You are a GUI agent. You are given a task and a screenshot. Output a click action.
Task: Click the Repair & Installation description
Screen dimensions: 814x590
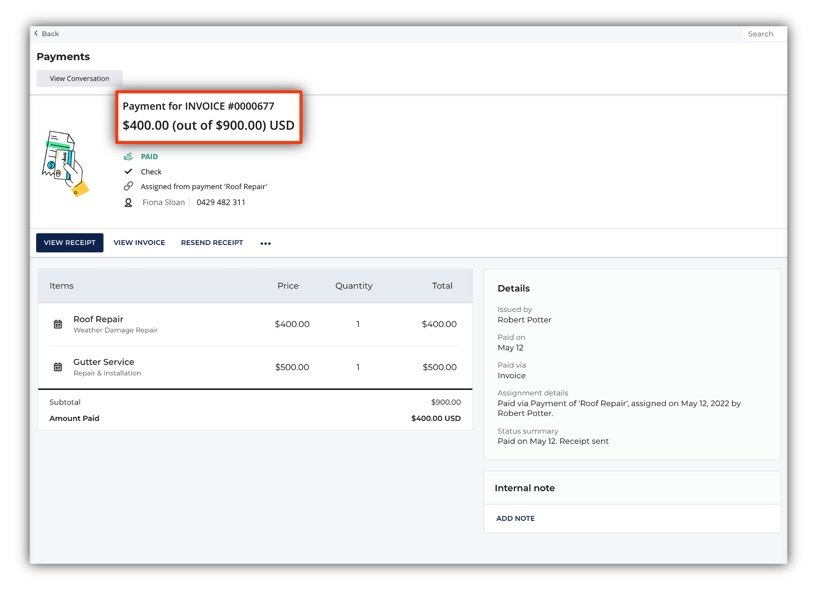click(x=107, y=373)
